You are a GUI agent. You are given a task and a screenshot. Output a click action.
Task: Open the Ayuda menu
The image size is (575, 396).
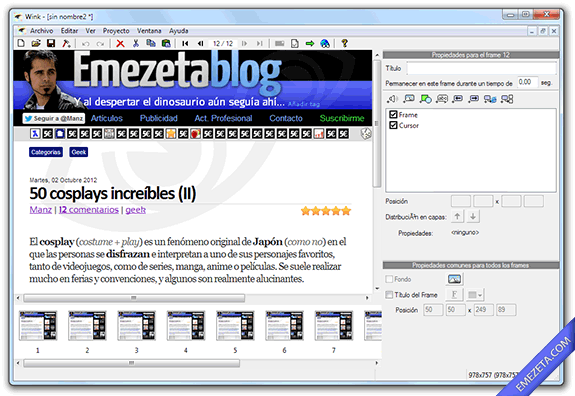[179, 31]
